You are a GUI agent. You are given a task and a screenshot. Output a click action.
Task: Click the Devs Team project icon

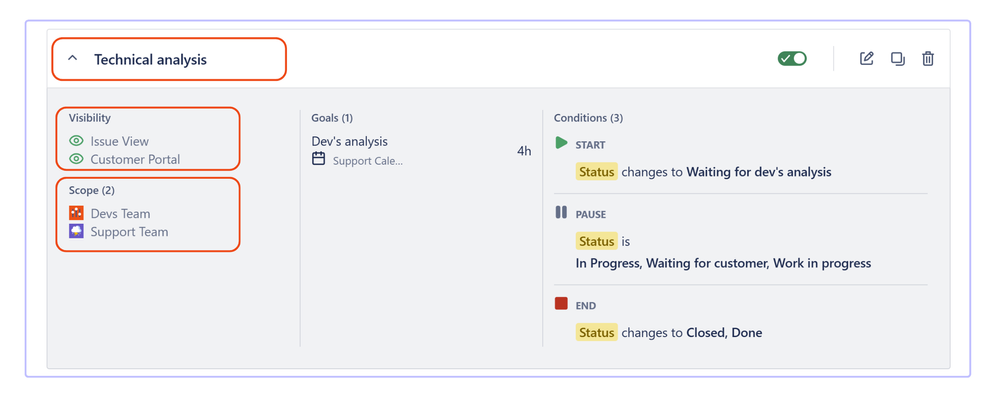pos(76,213)
